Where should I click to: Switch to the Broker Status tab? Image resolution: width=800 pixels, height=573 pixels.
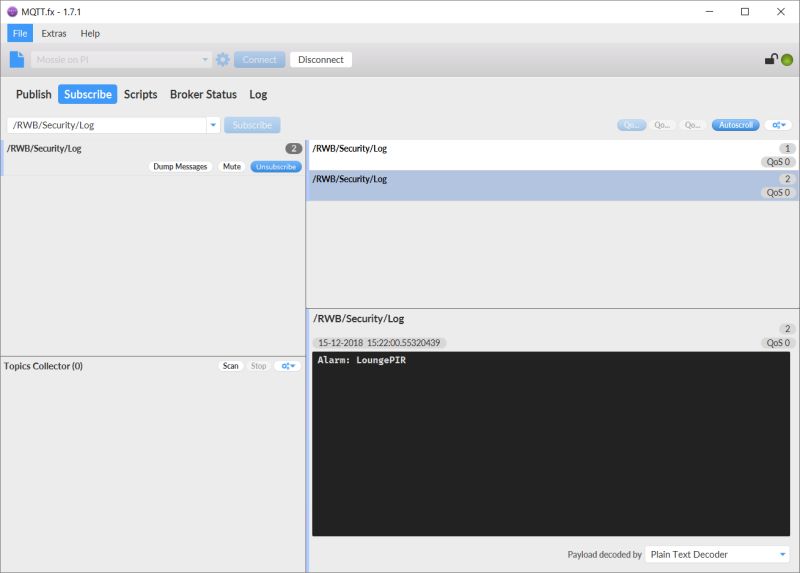point(203,94)
